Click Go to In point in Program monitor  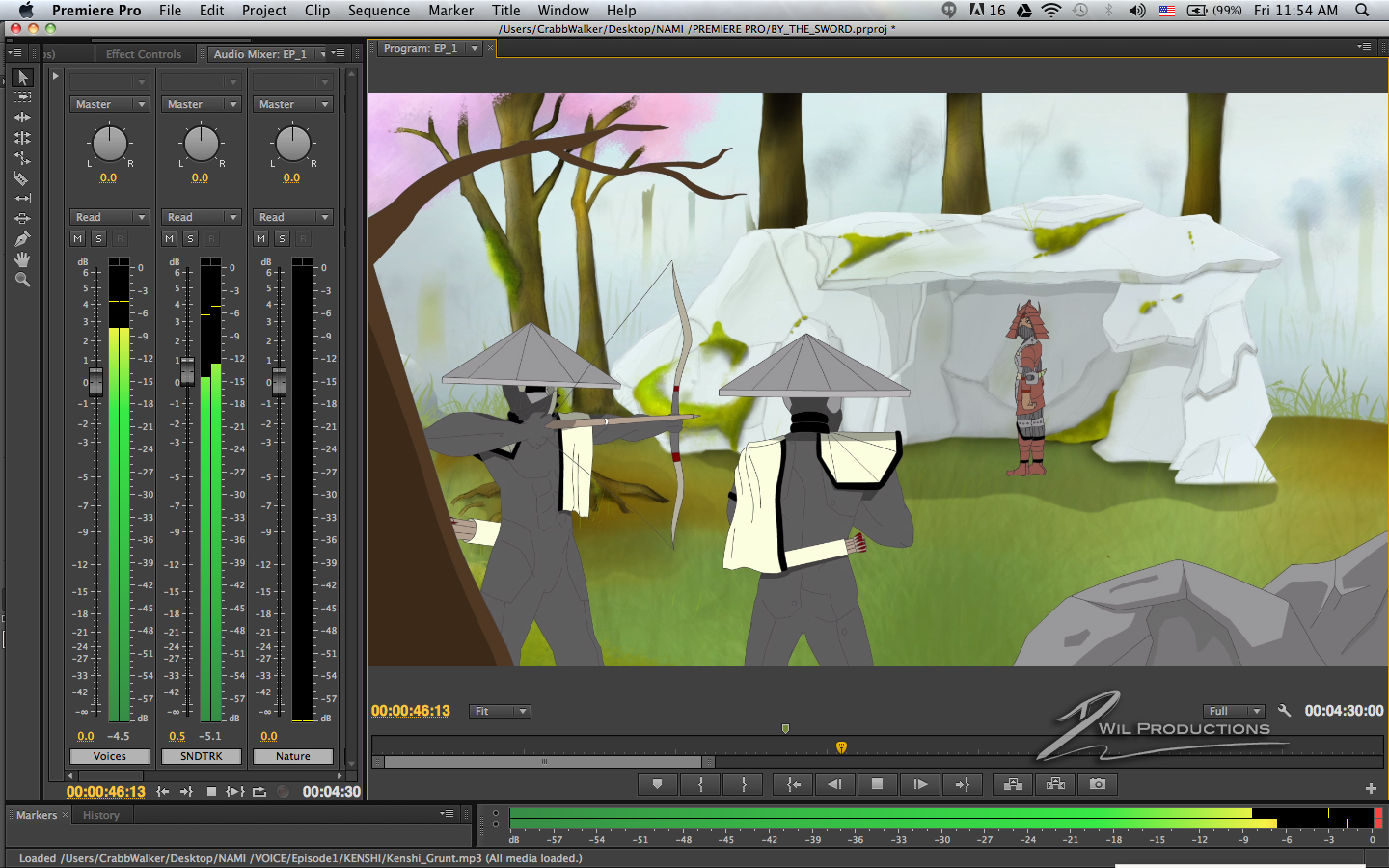pyautogui.click(x=793, y=784)
